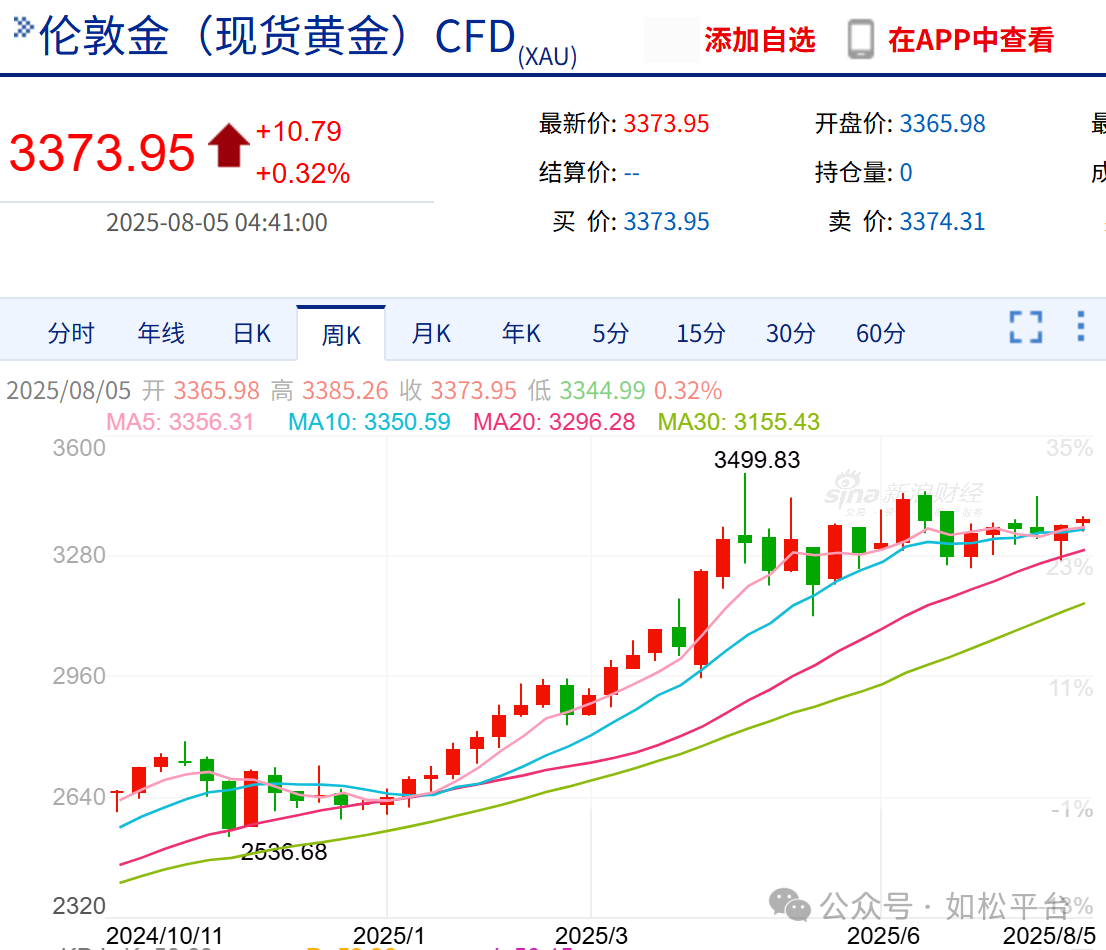Image resolution: width=1106 pixels, height=950 pixels.
Task: Show the 30分 chart
Action: (x=791, y=333)
